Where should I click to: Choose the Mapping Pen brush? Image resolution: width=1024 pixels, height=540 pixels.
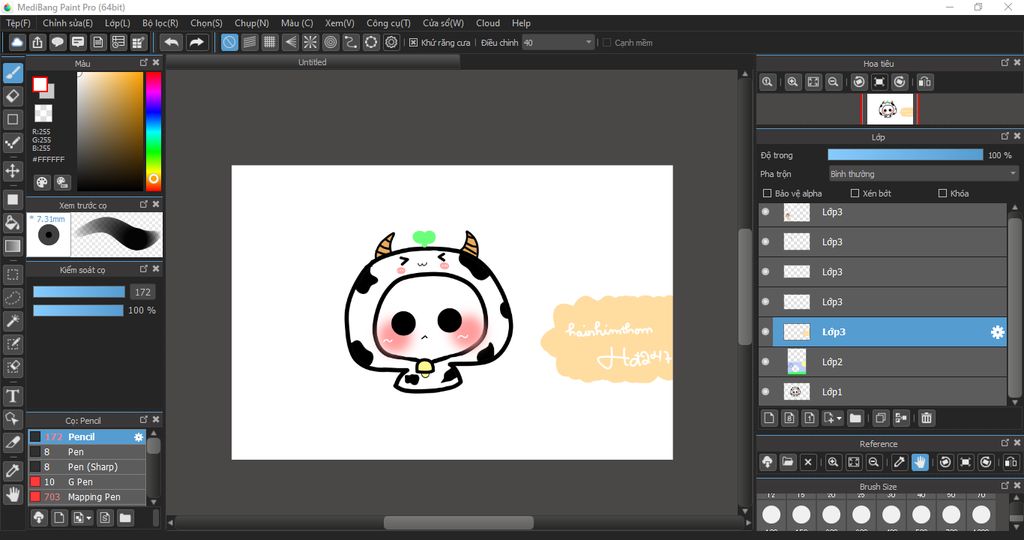point(87,497)
